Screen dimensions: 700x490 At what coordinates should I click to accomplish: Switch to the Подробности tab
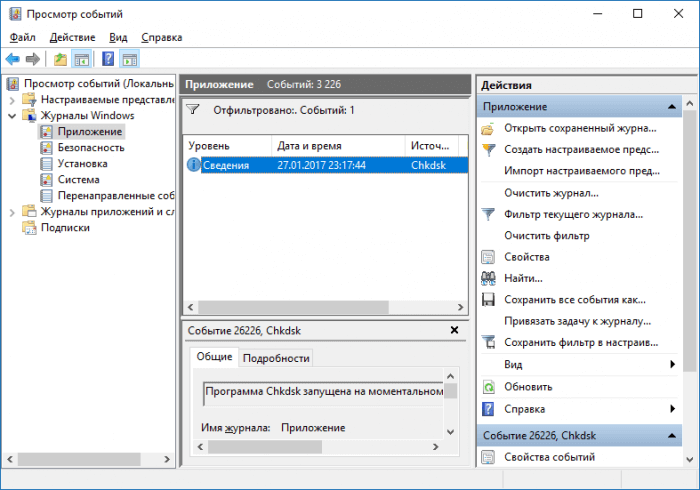276,358
